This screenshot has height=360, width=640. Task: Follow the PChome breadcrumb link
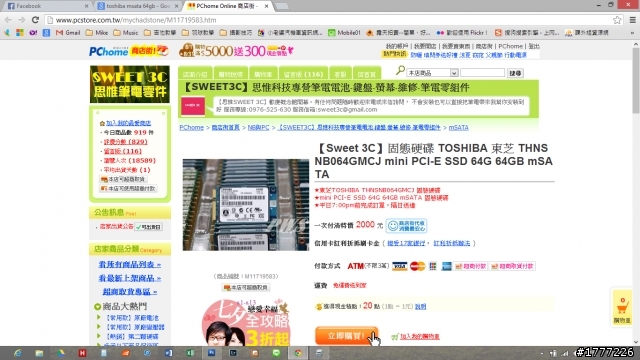tap(191, 127)
